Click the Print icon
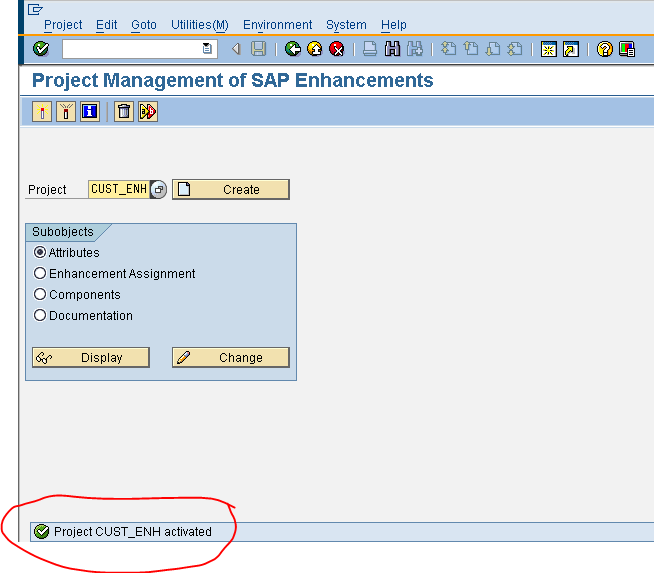 [370, 49]
